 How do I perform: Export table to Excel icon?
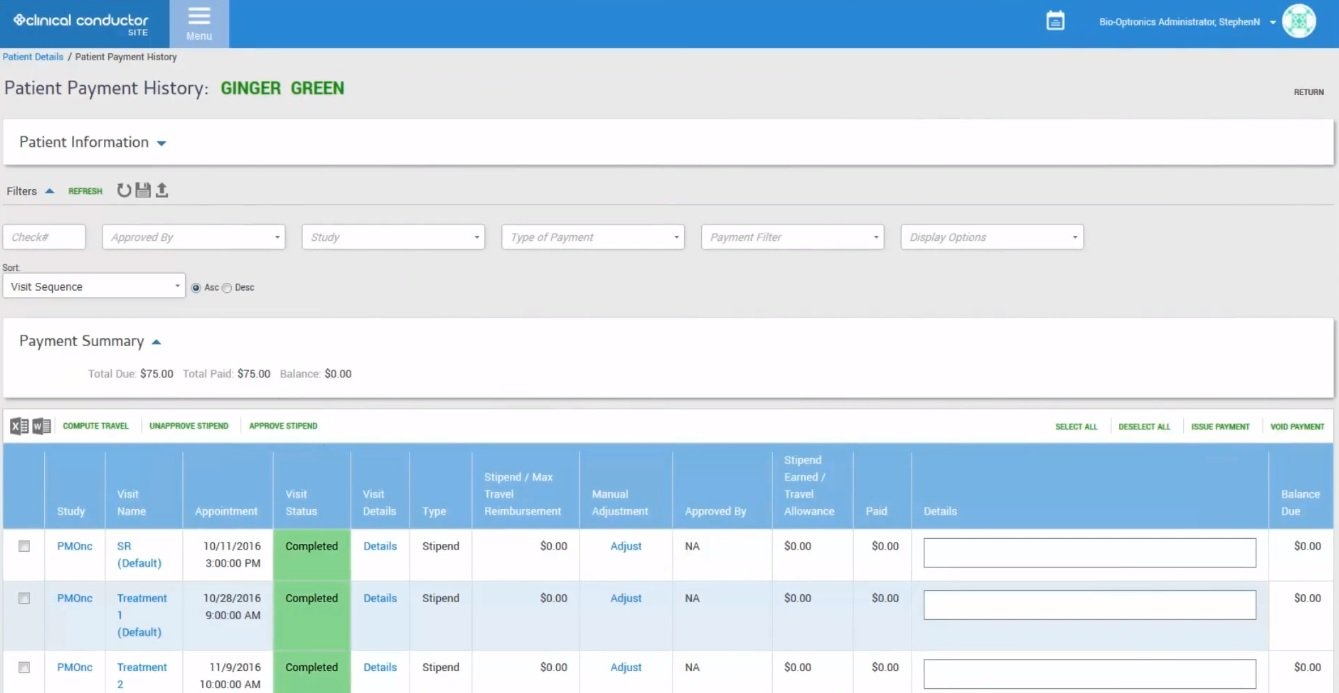pyautogui.click(x=19, y=426)
